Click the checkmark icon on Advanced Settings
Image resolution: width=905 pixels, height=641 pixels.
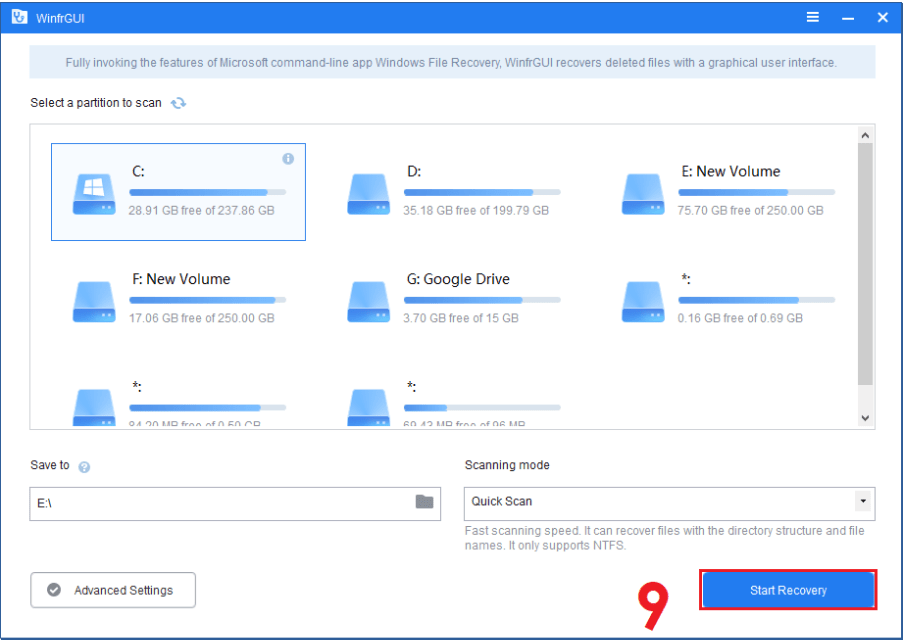tap(55, 590)
